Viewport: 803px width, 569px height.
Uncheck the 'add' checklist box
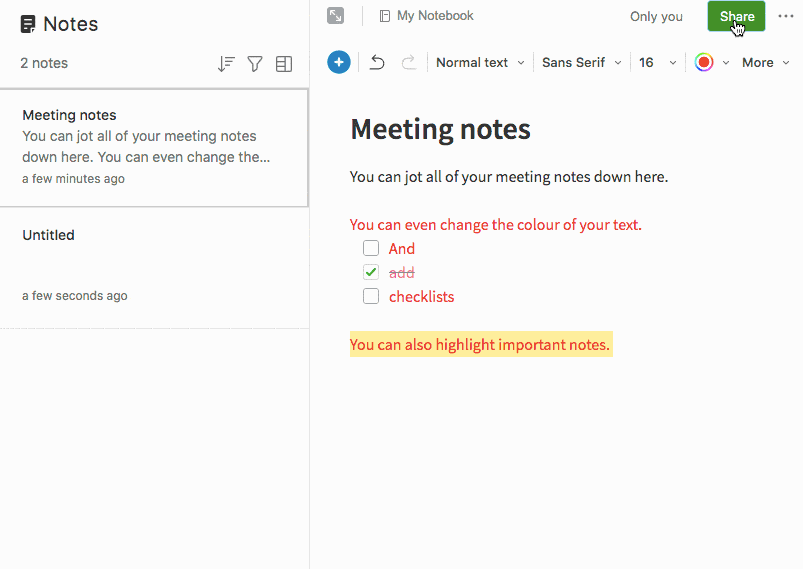pyautogui.click(x=371, y=272)
